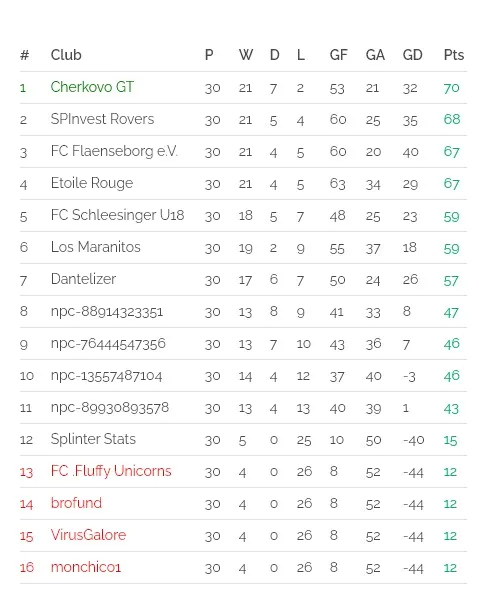Click the 70 points value for Cherkovo GT

[451, 88]
